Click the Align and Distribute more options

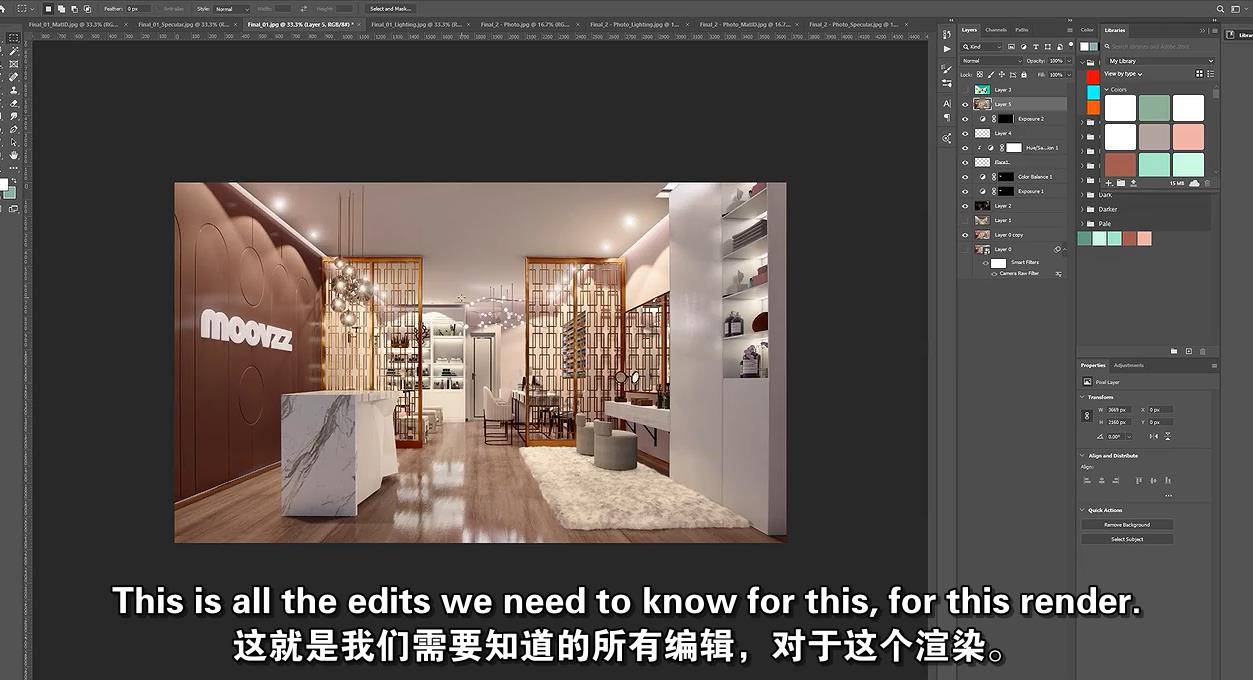[1168, 495]
